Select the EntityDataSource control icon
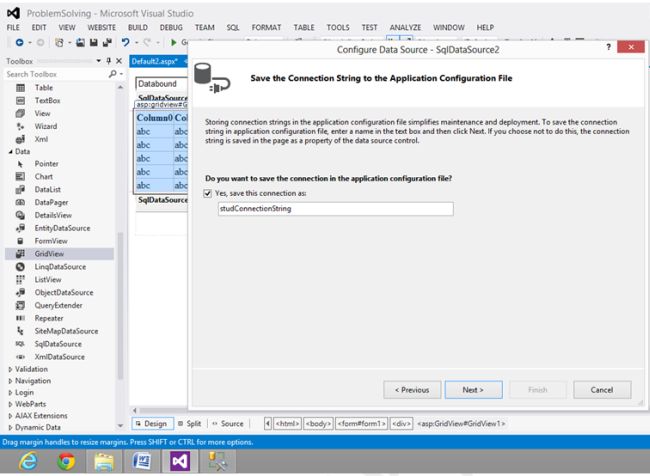This screenshot has height=476, width=650. [20, 228]
